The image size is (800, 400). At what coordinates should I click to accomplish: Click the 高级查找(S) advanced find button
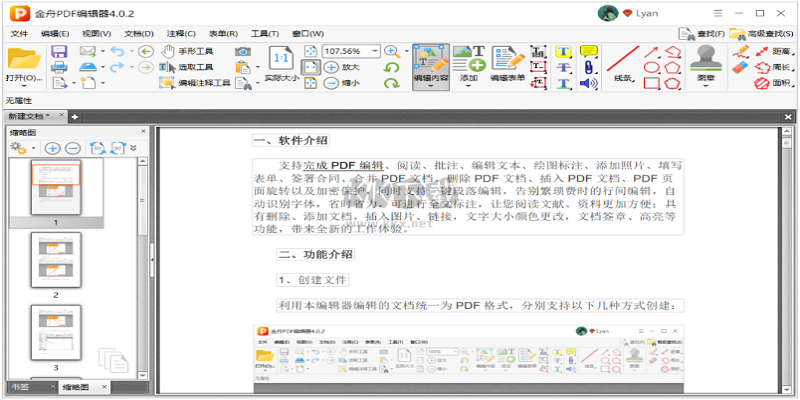761,34
